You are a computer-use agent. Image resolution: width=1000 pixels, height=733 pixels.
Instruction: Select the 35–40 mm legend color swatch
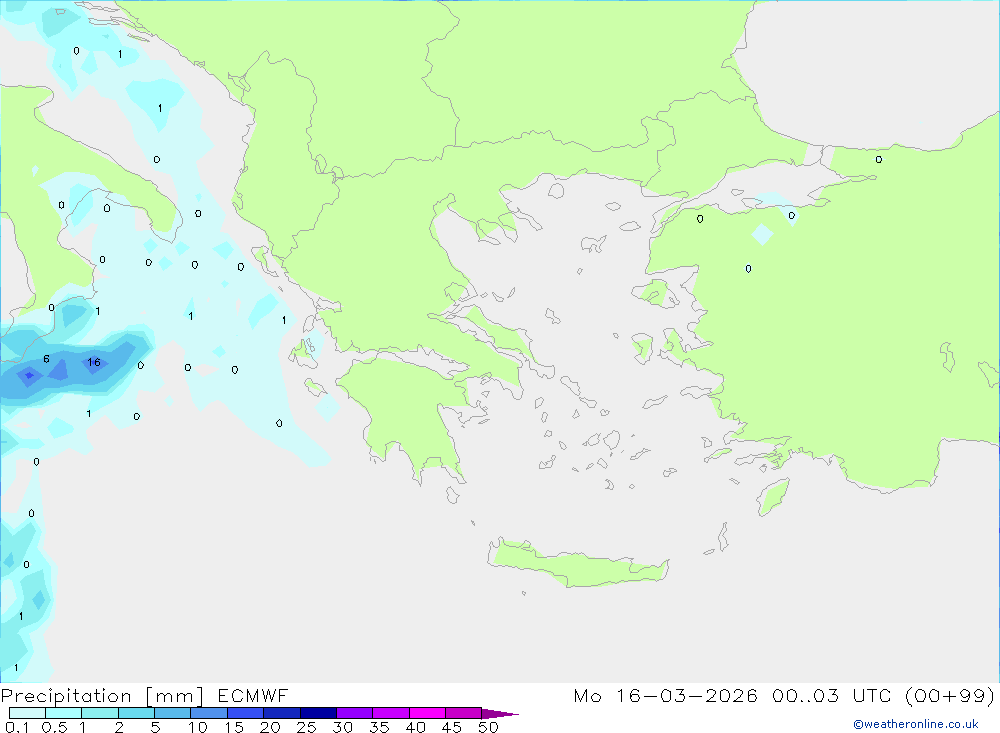tap(390, 713)
